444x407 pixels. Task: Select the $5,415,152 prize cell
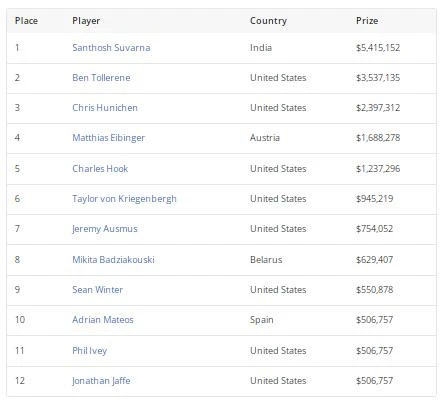(378, 48)
